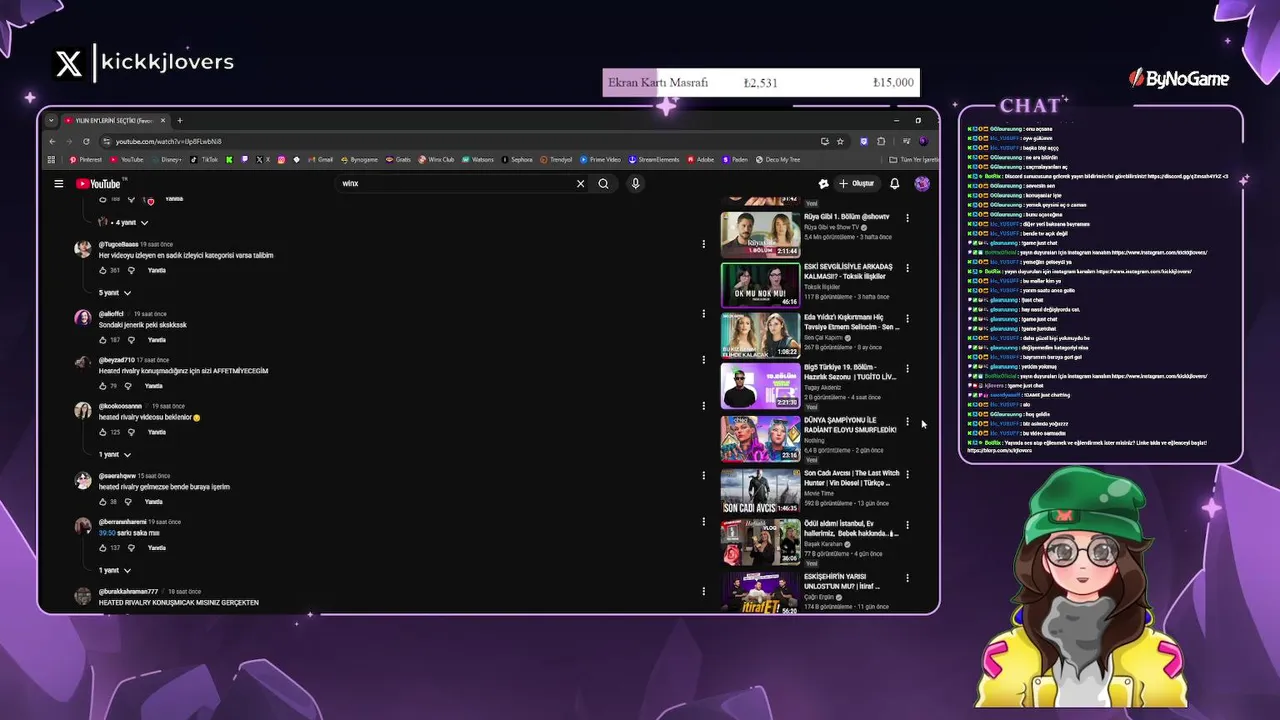
Task: Open options menu for @alioffcl comment
Action: pos(704,314)
